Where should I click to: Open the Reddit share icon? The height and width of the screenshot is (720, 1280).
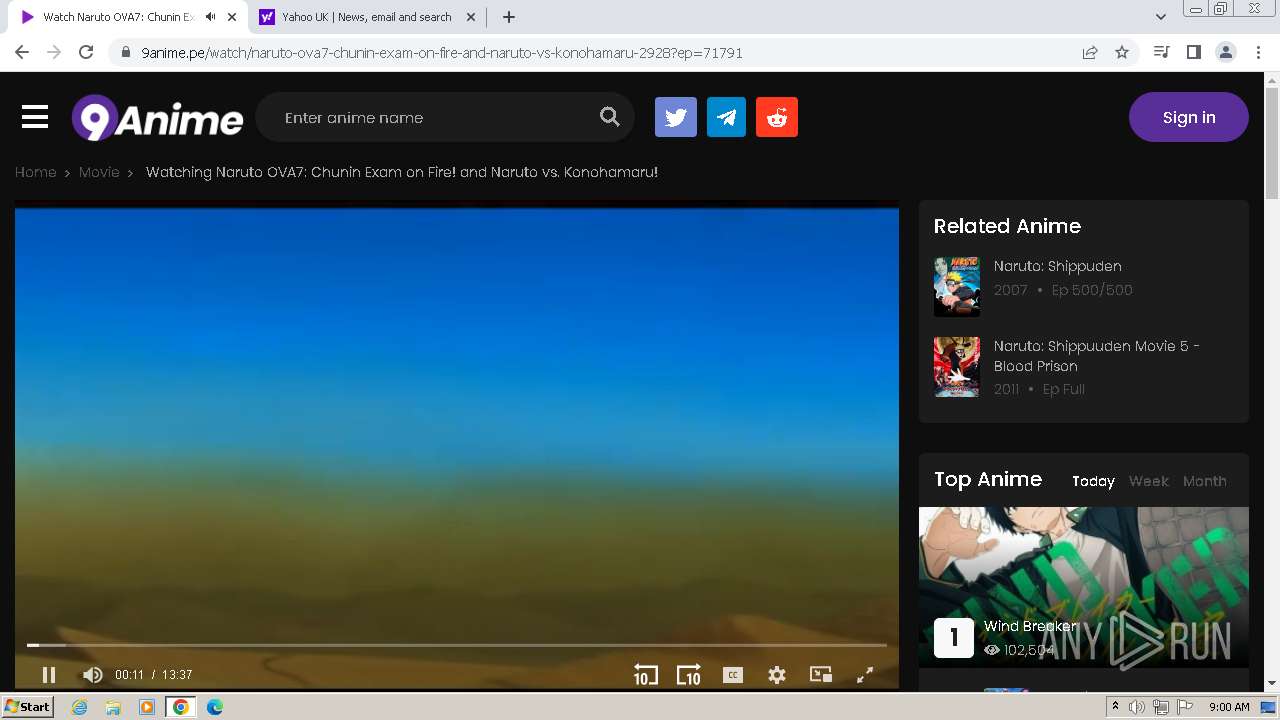tap(777, 117)
